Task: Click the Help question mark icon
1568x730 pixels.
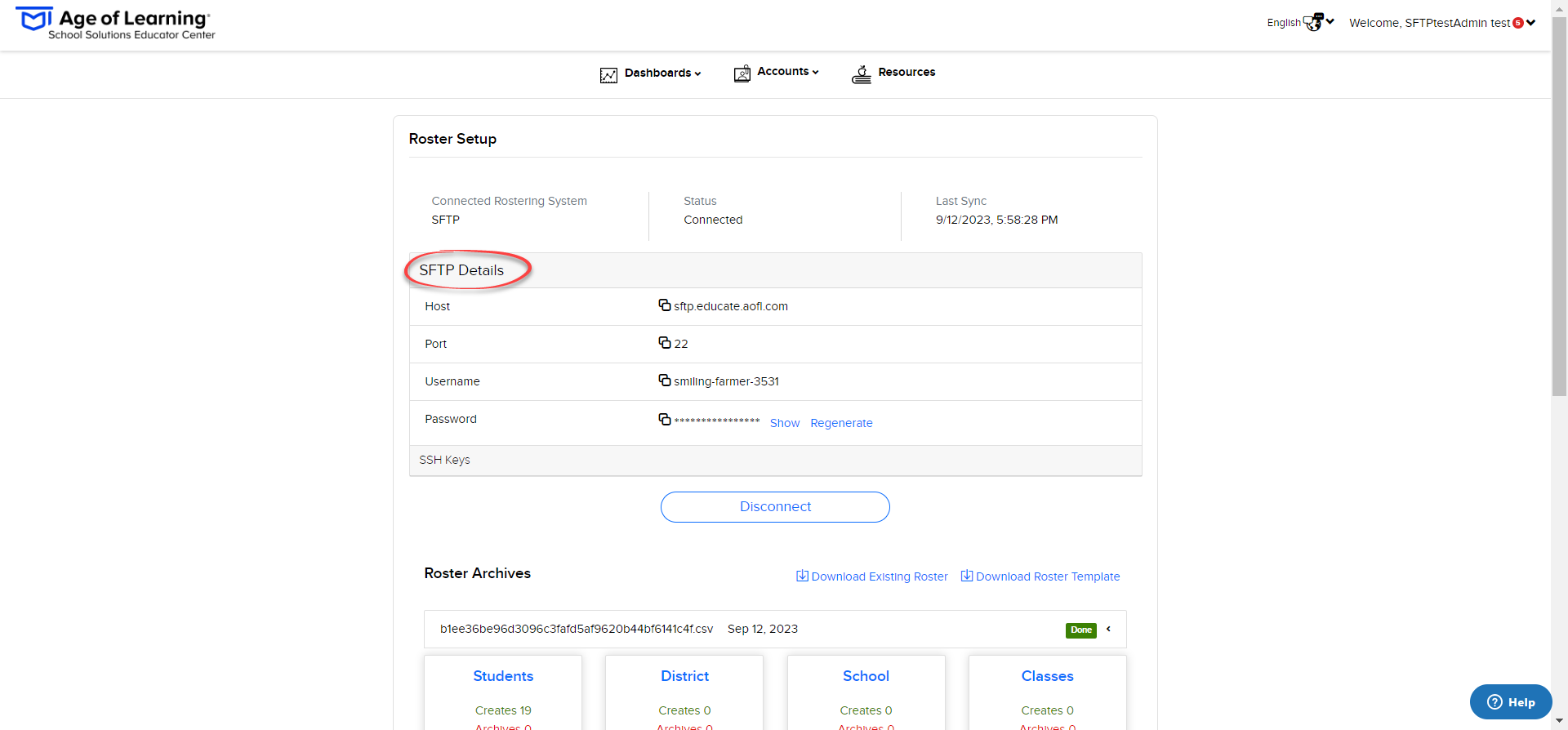Action: [x=1494, y=702]
